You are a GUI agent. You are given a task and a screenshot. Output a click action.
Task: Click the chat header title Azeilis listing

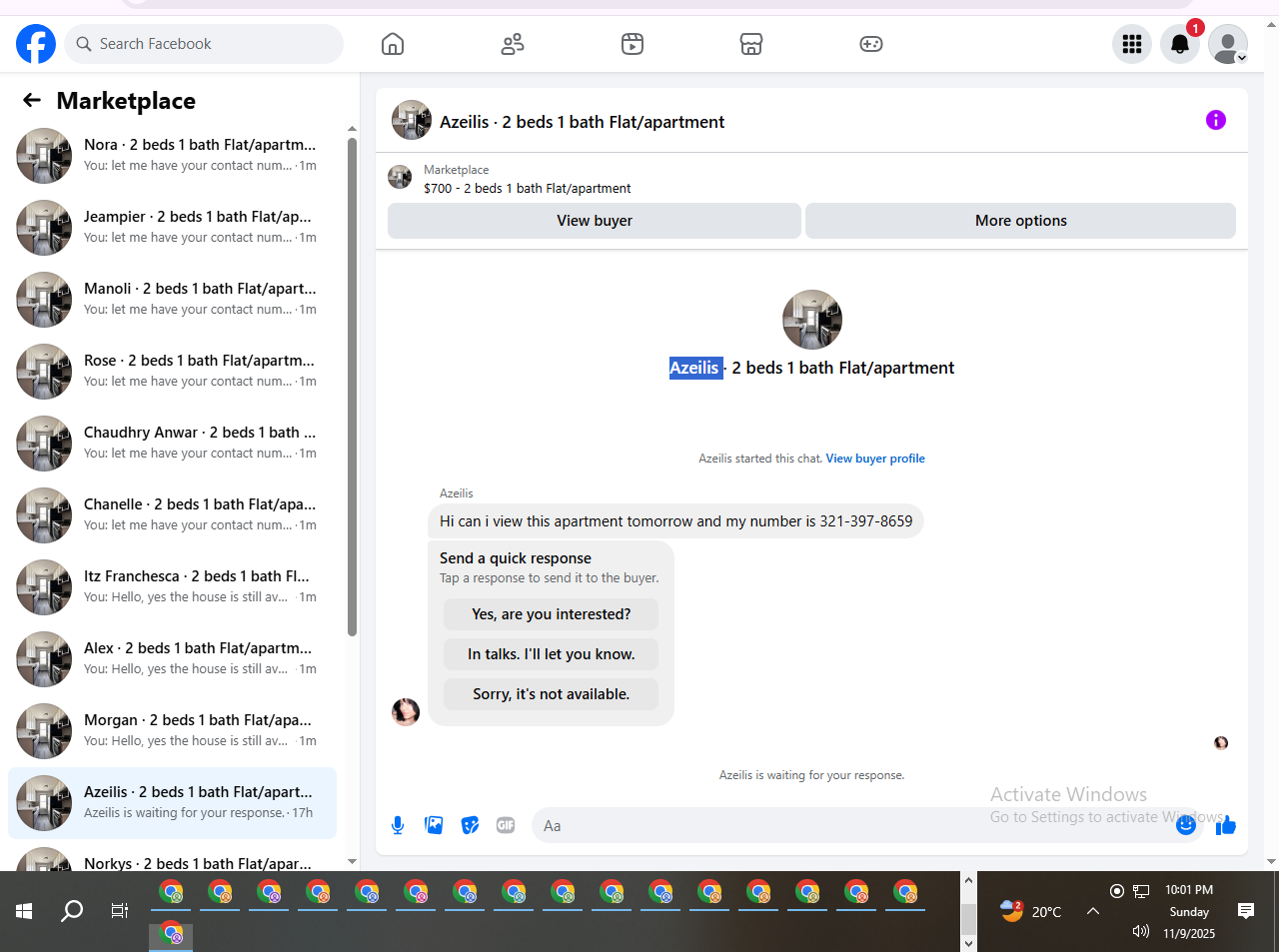click(583, 122)
